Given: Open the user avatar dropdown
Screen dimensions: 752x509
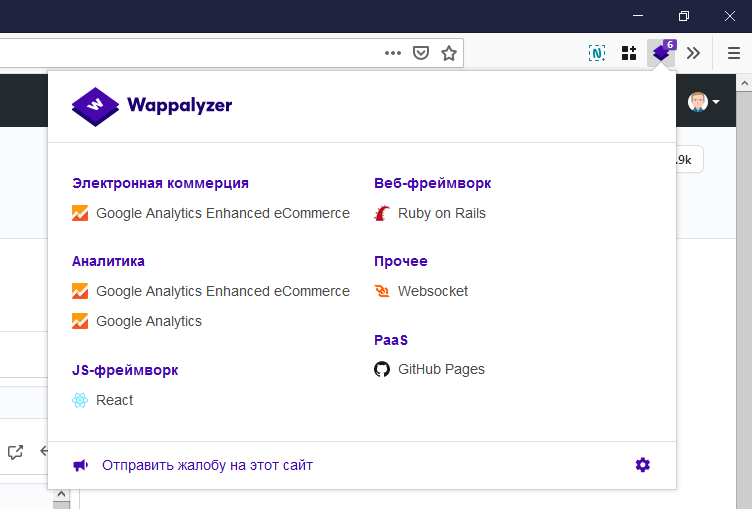Looking at the screenshot, I should tap(704, 102).
